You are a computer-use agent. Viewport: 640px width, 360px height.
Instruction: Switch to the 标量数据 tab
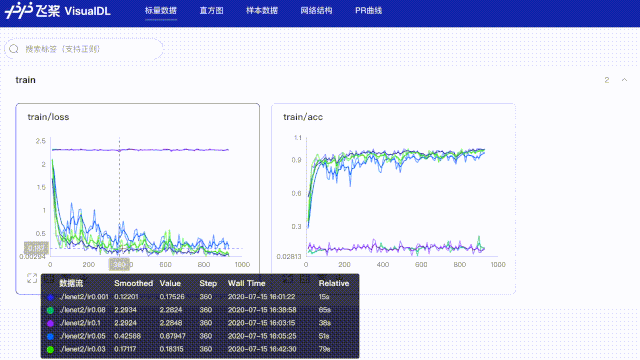[161, 11]
